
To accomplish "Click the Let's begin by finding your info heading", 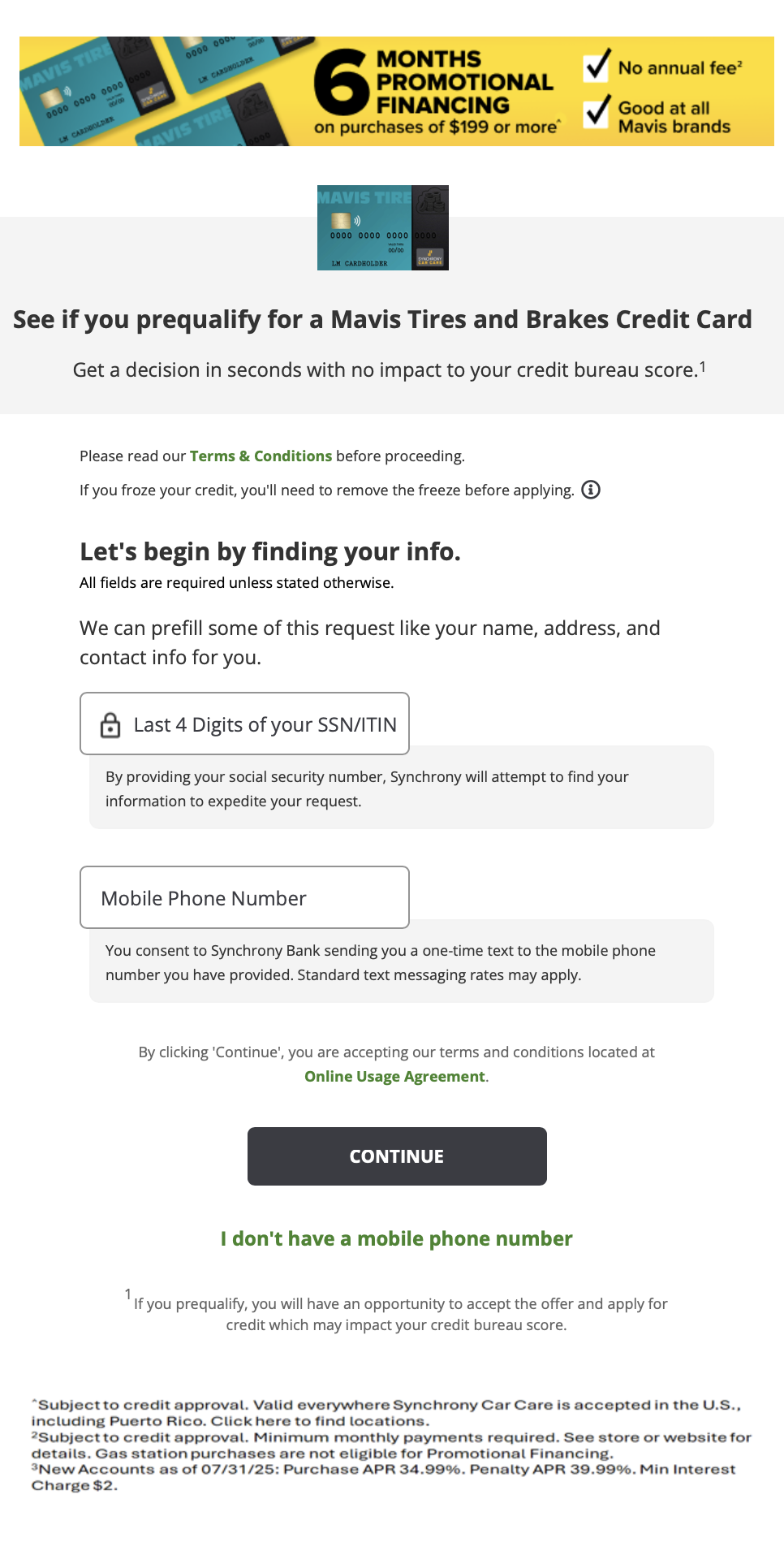I will pos(270,551).
